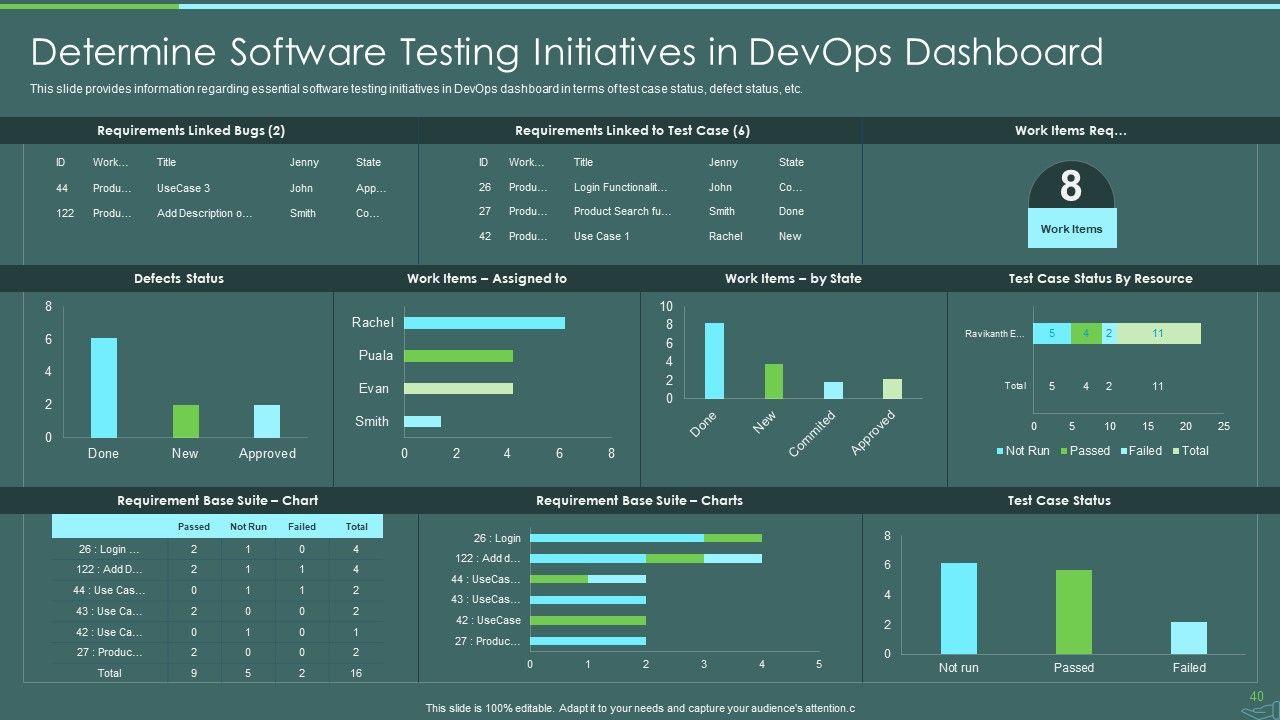Open the Requirements Linked to Test Case (6) header
This screenshot has height=720, width=1280.
[632, 131]
